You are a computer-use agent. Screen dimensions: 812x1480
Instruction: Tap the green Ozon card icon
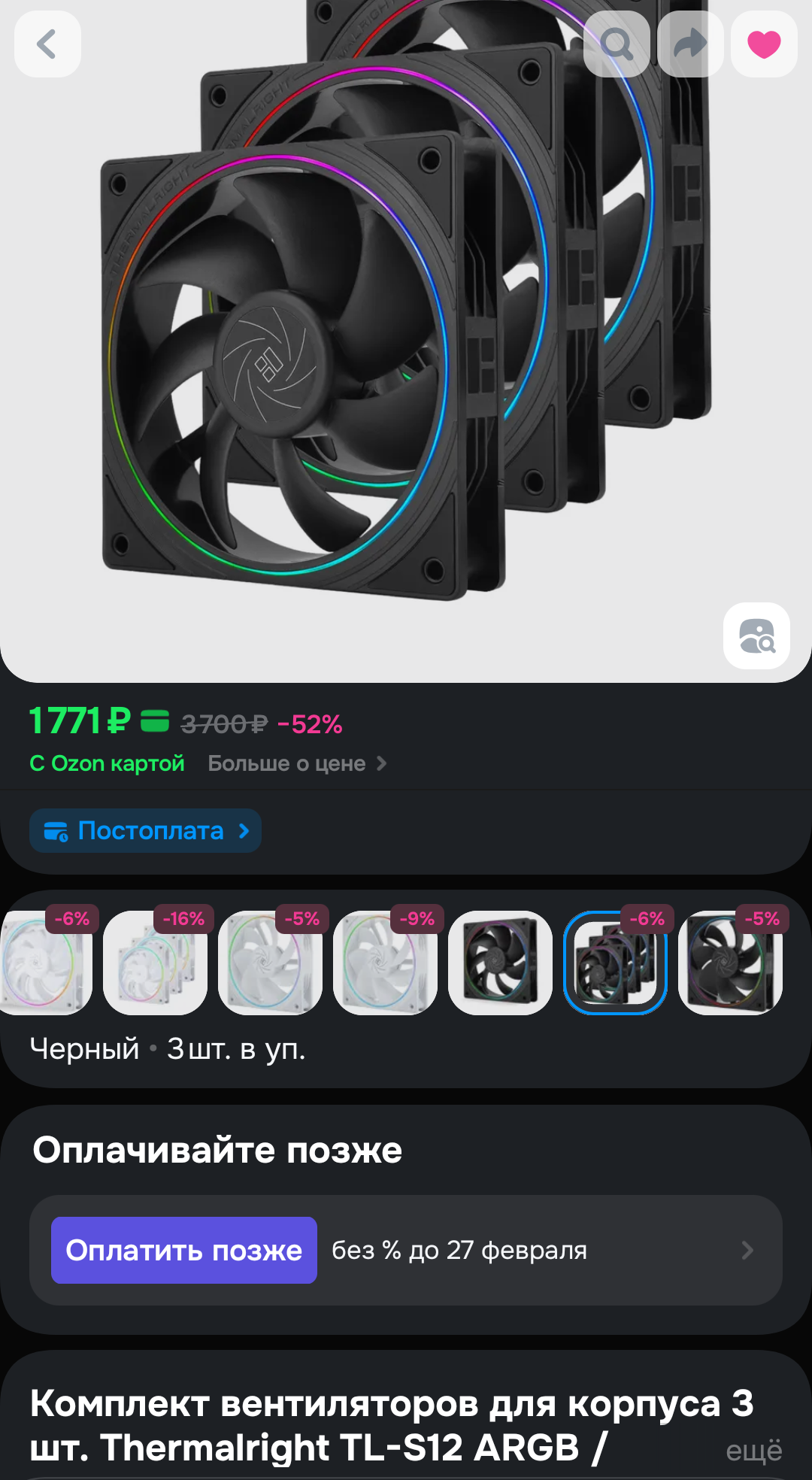155,721
